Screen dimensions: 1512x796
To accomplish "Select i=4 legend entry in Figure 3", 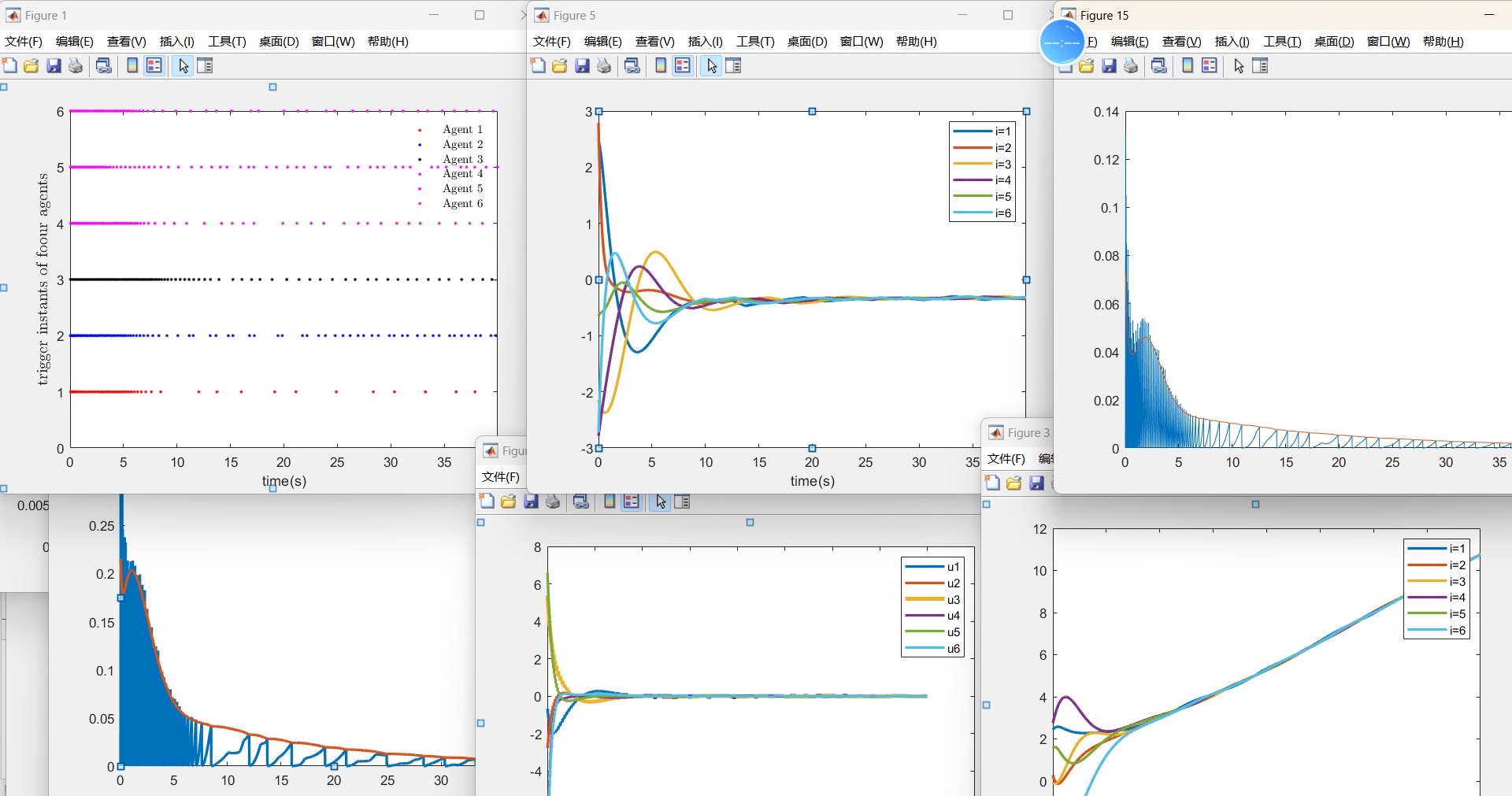I will click(1436, 598).
